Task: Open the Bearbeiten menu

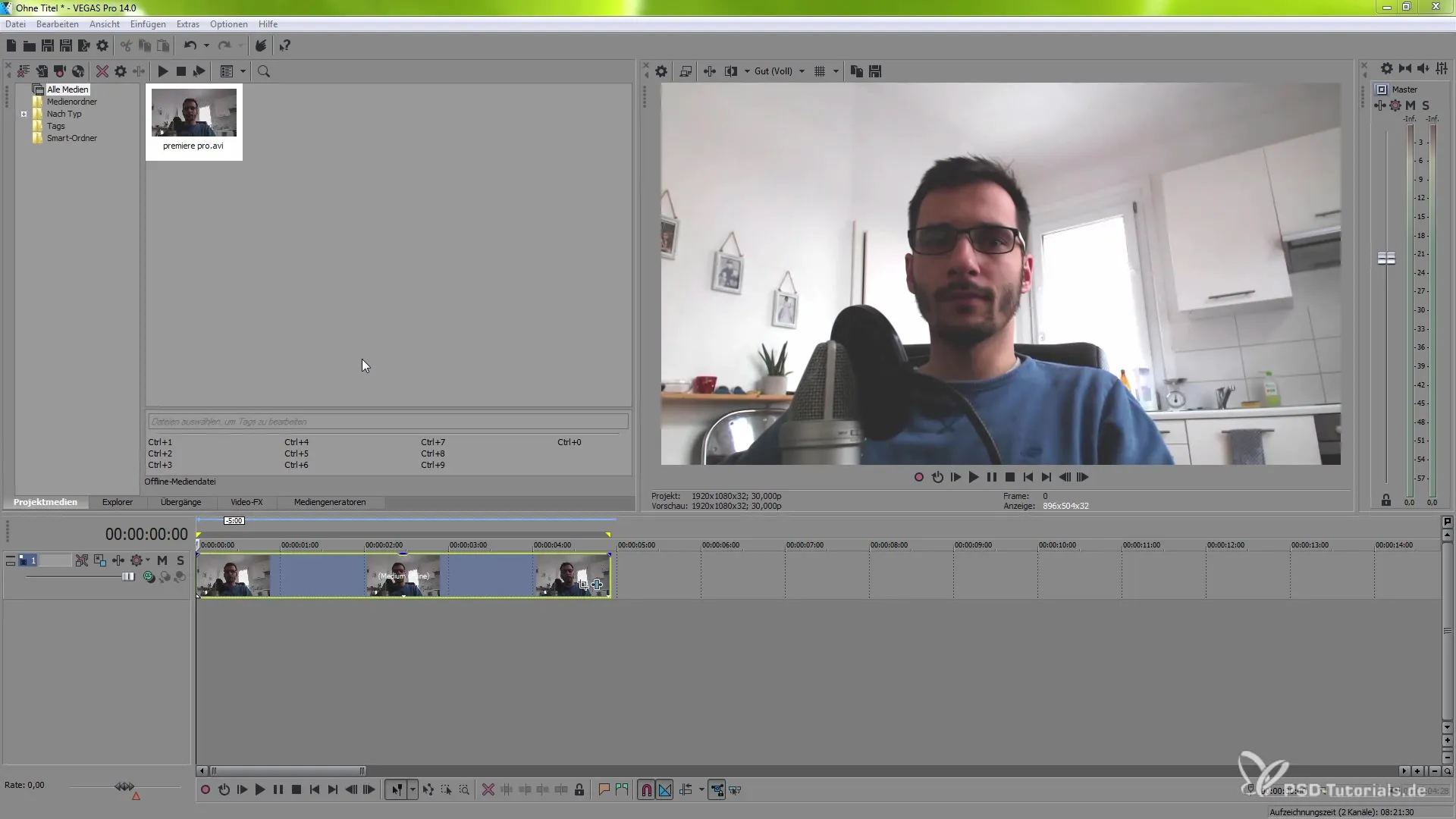Action: click(58, 24)
